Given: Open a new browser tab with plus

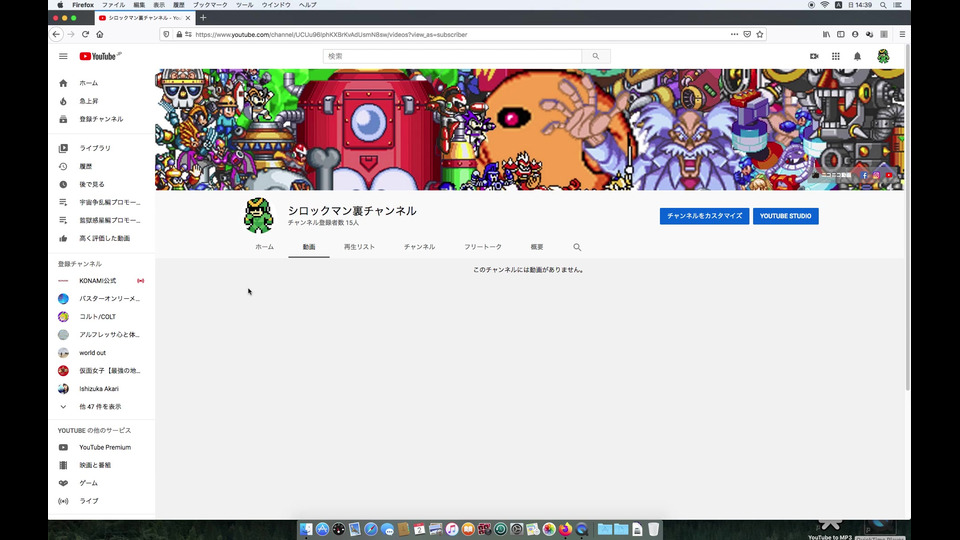Looking at the screenshot, I should click(x=203, y=18).
